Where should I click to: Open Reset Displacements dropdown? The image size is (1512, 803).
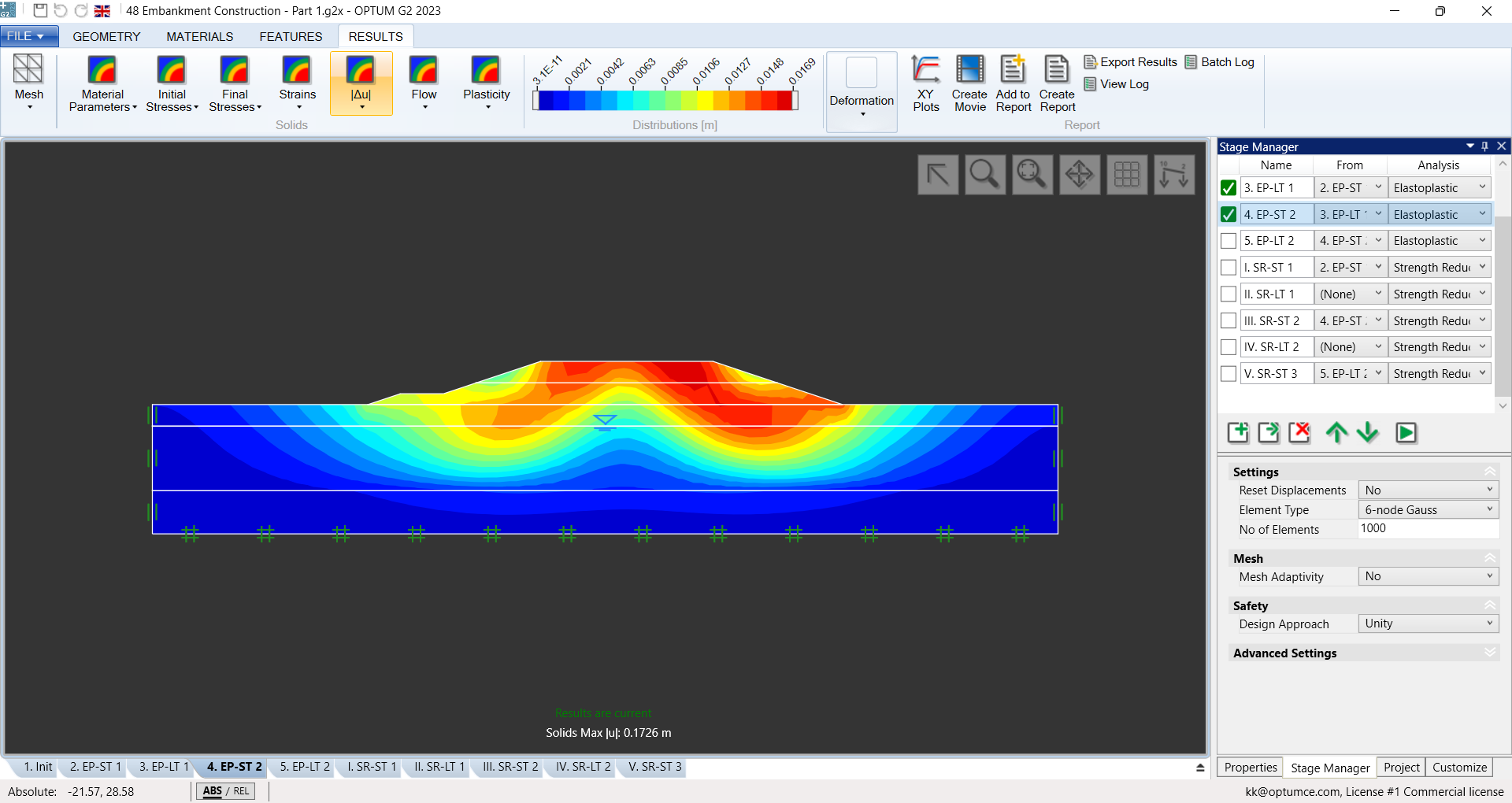(x=1429, y=490)
